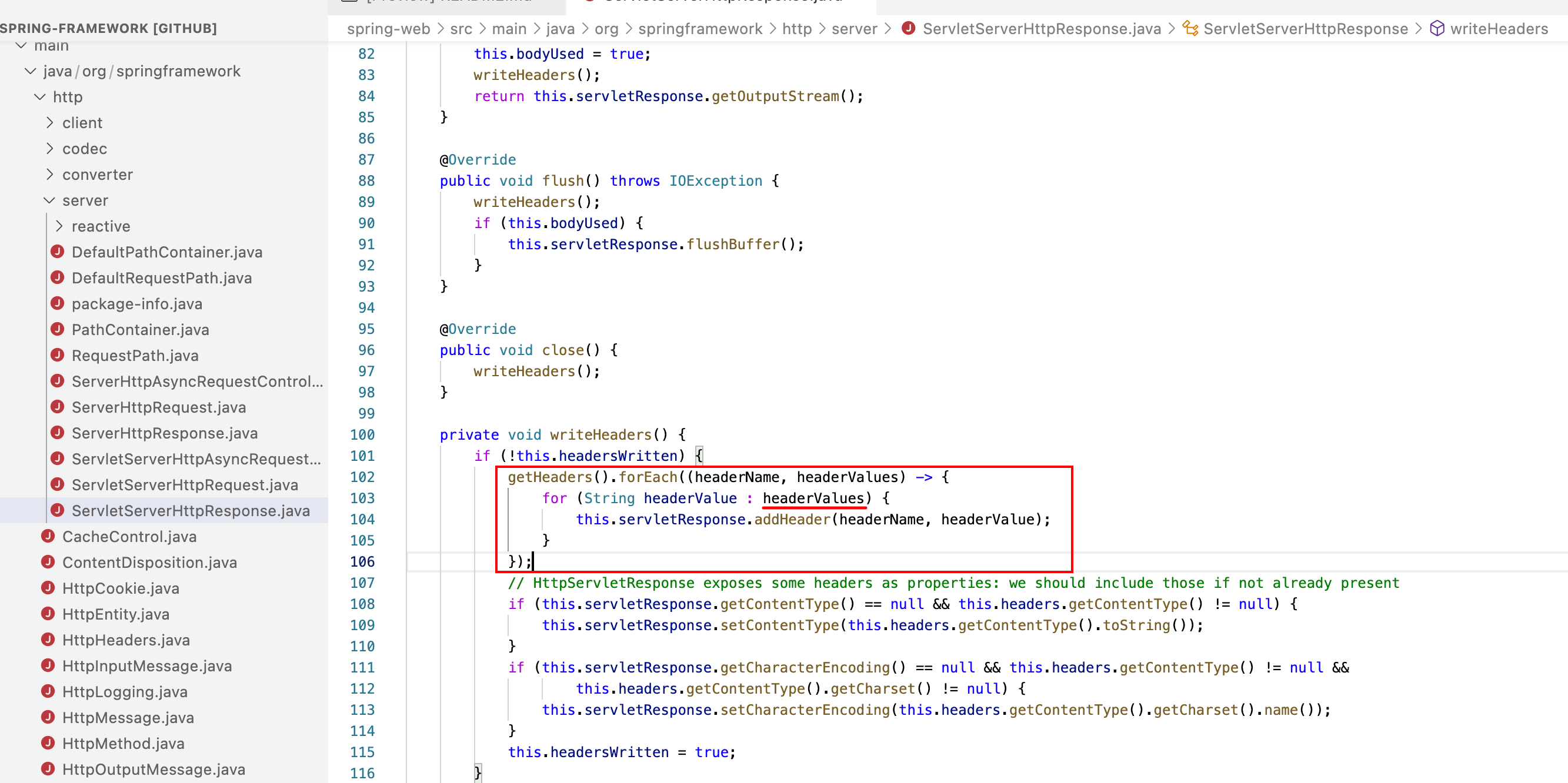Click line number 88 in gutter
This screenshot has width=1568, height=783.
[x=366, y=180]
